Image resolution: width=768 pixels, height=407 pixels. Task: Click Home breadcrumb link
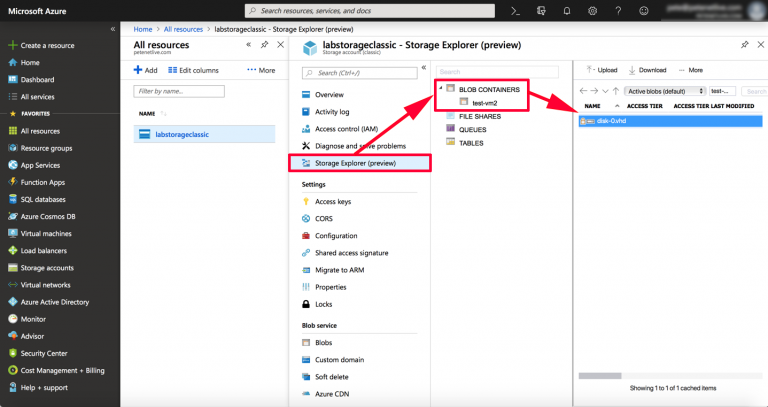pos(143,29)
